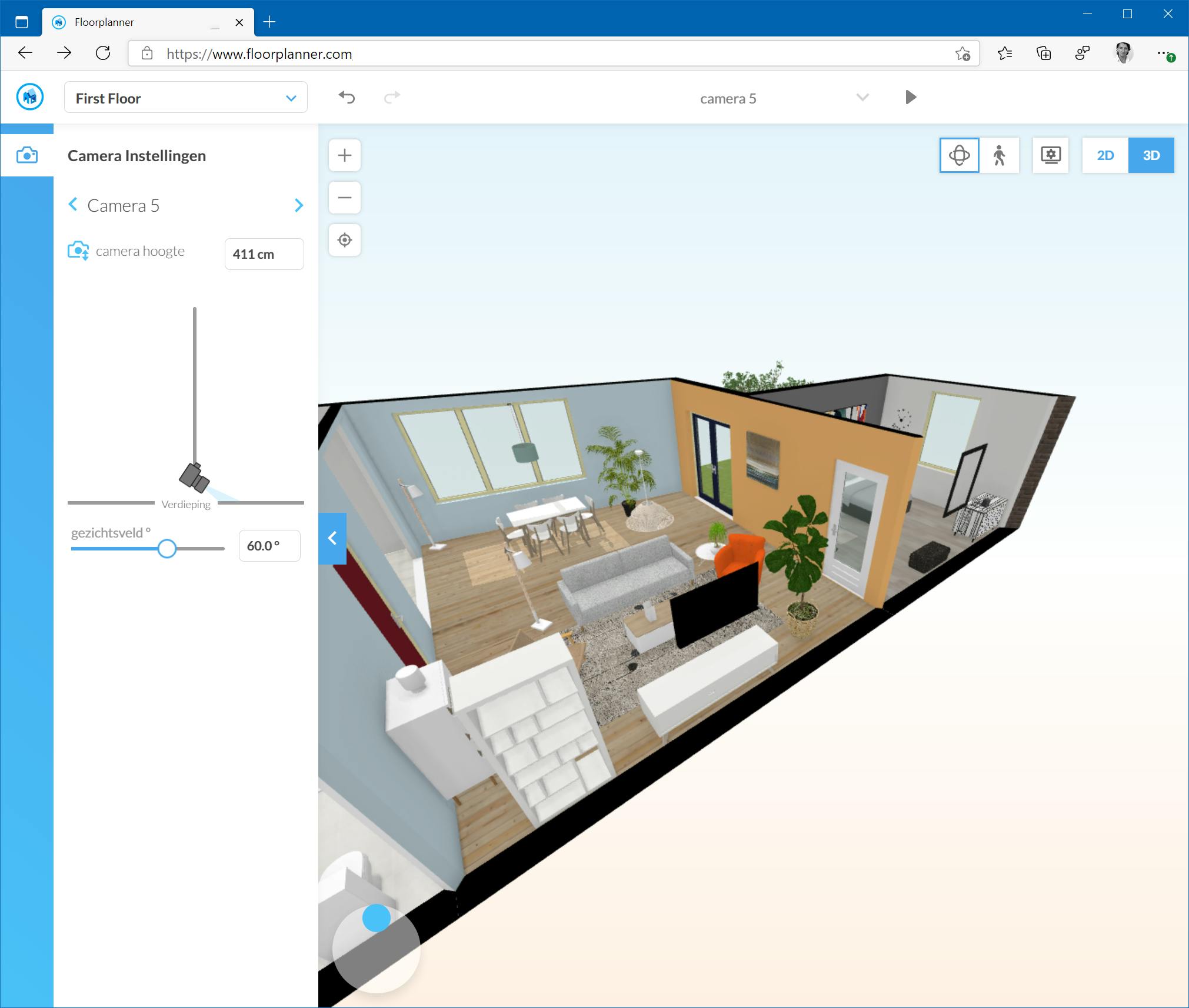The image size is (1189, 1008).
Task: Open the First Floor dropdown
Action: (185, 98)
